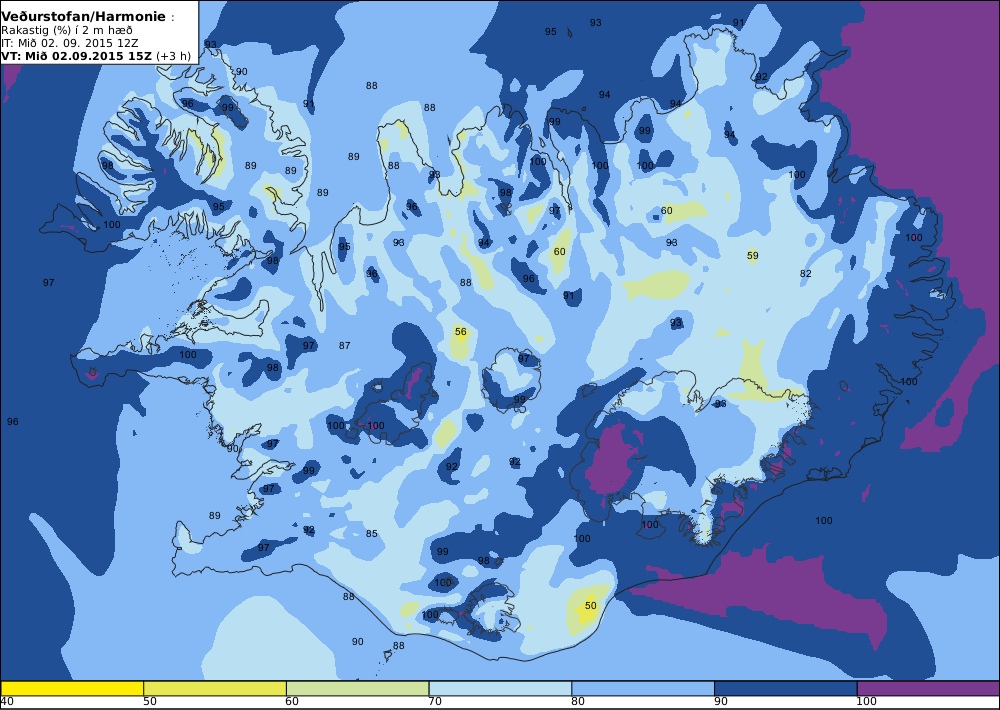The width and height of the screenshot is (1000, 710).
Task: Click the Veðurstofan/Harmonie title text
Action: coord(84,17)
